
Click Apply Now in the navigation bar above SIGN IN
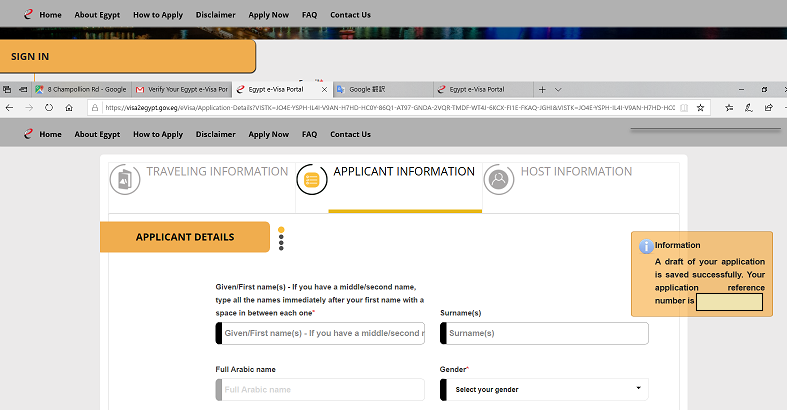click(269, 15)
